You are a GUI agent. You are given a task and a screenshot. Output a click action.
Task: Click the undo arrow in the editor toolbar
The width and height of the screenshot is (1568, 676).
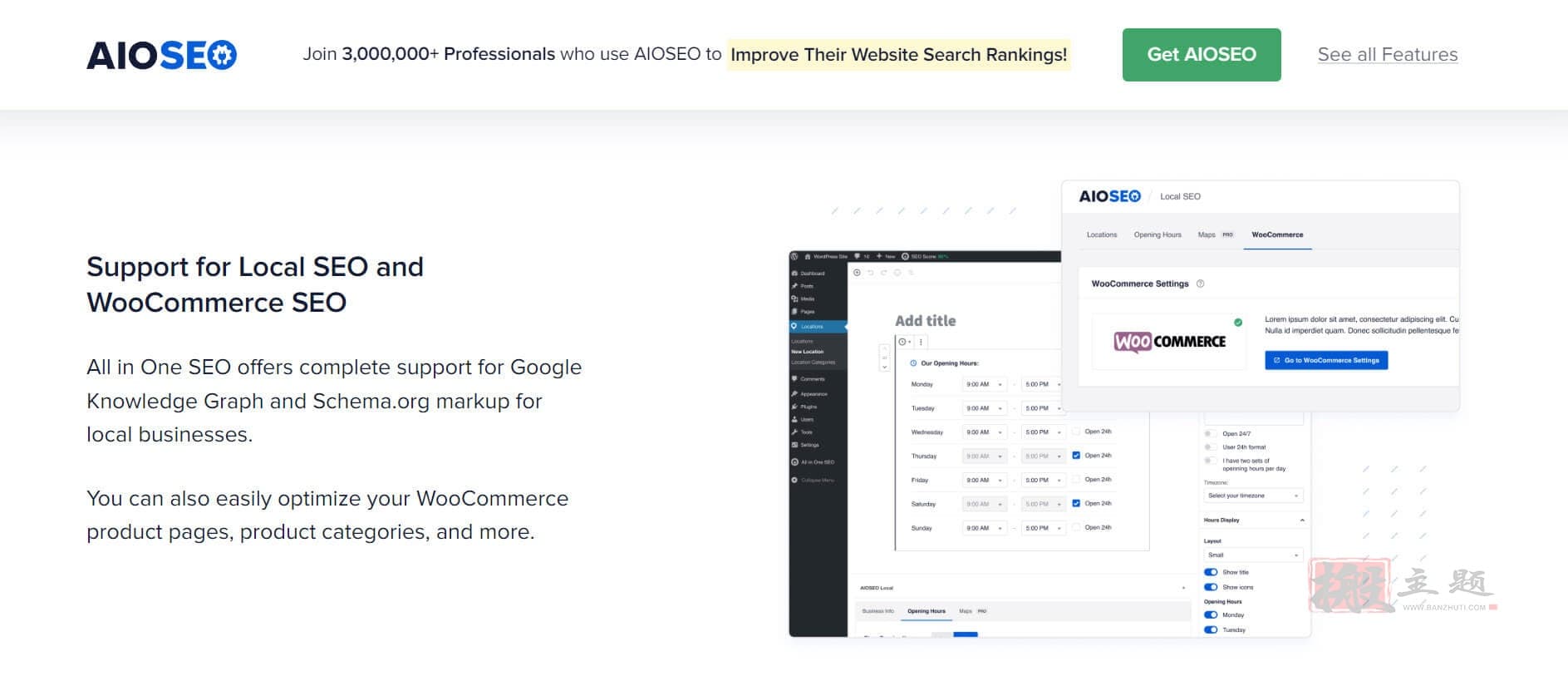[871, 272]
